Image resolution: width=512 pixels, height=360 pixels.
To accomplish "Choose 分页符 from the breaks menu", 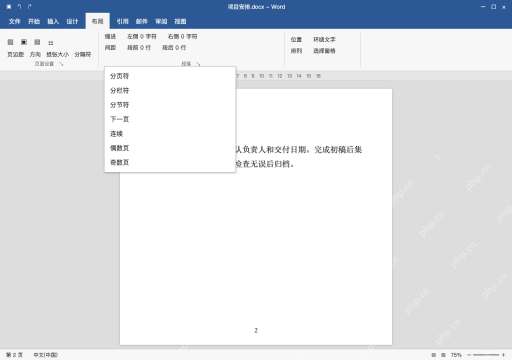I will point(170,76).
